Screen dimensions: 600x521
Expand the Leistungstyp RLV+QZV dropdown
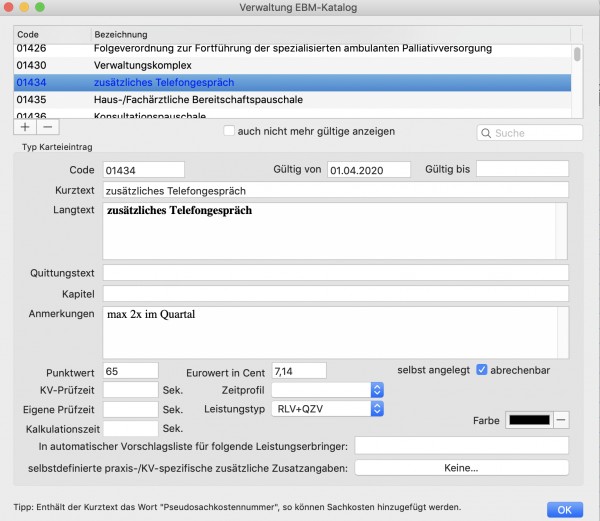tap(328, 409)
